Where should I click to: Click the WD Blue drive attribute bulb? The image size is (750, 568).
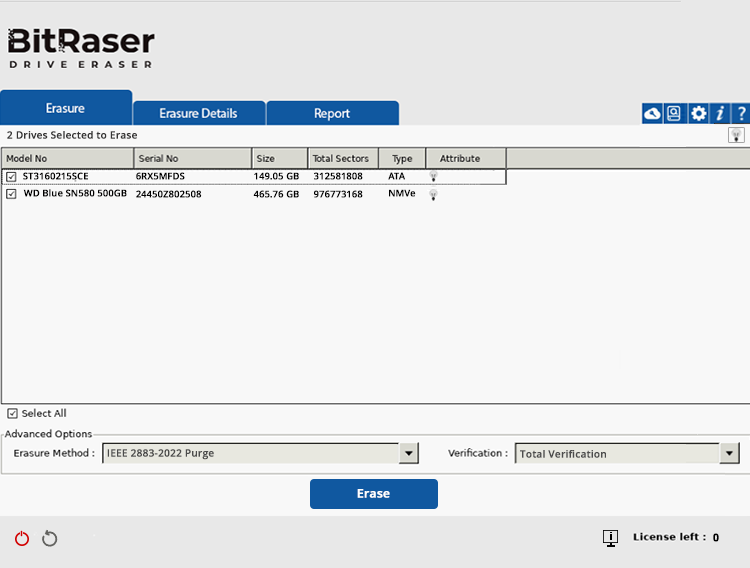pos(434,195)
